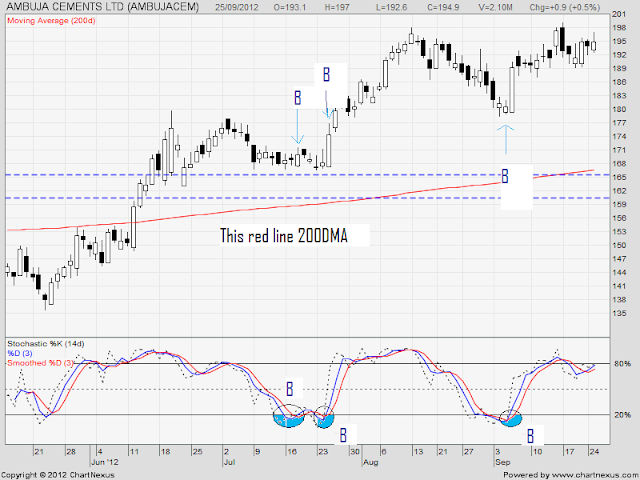Click the 25 date label on the time axis

pyautogui.click(x=198, y=452)
